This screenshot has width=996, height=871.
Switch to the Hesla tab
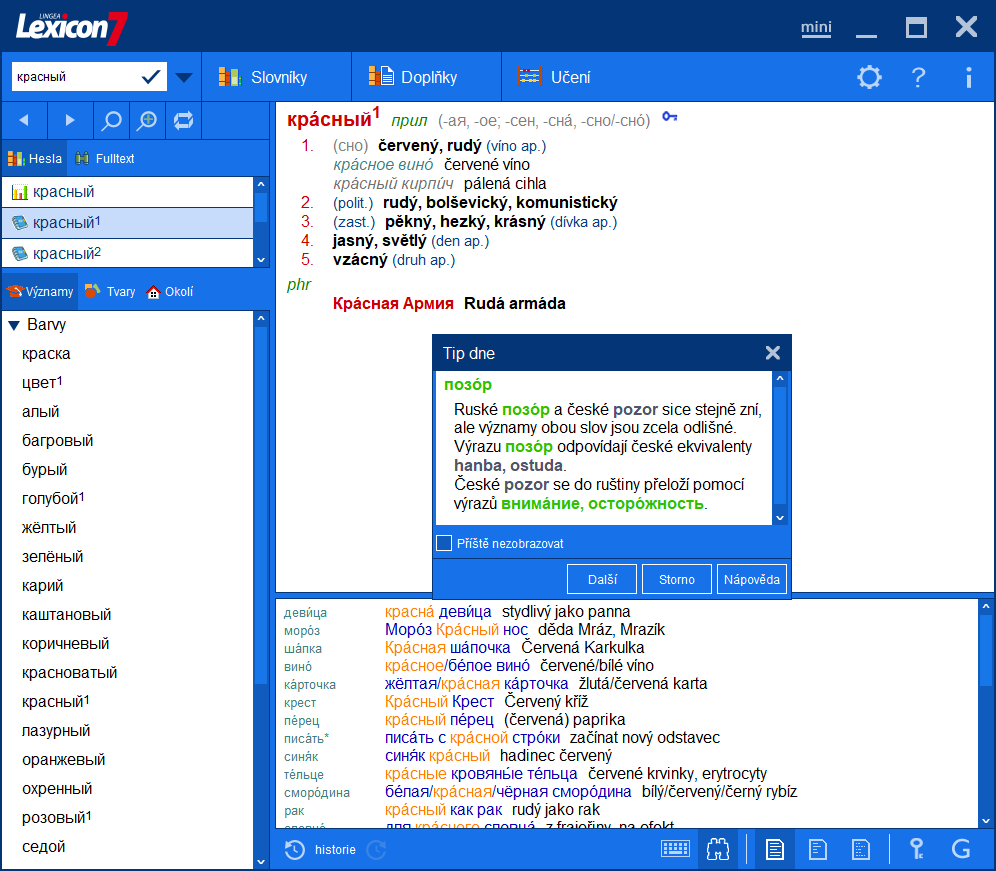click(x=34, y=159)
